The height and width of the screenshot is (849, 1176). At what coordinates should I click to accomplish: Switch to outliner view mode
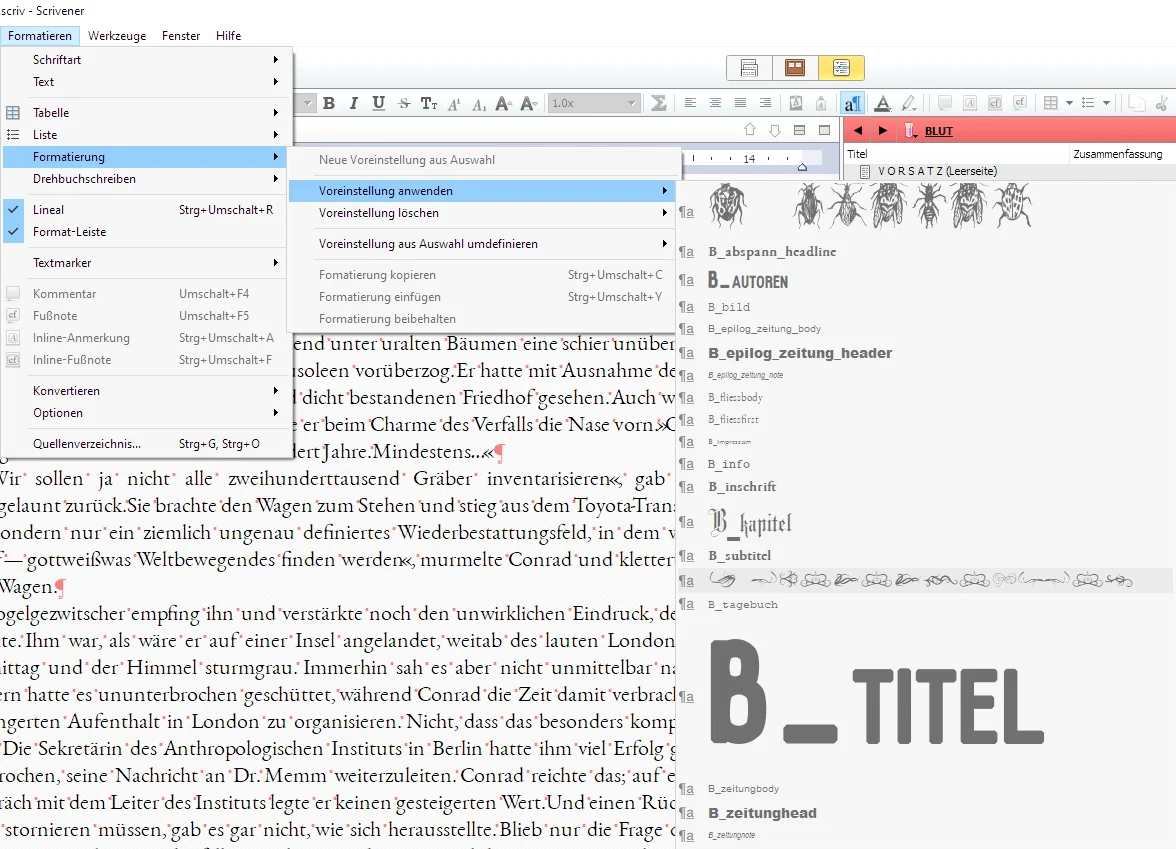pos(841,68)
